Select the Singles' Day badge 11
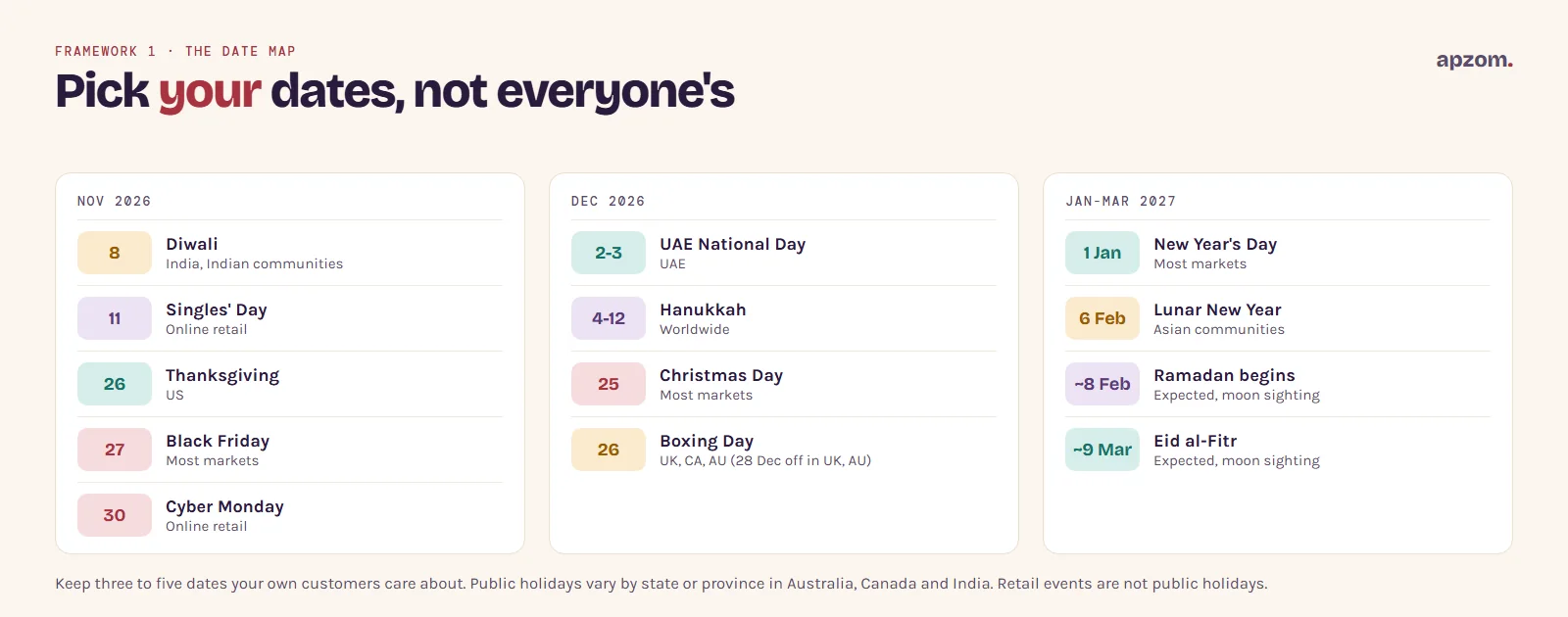Image resolution: width=1568 pixels, height=617 pixels. (x=115, y=318)
